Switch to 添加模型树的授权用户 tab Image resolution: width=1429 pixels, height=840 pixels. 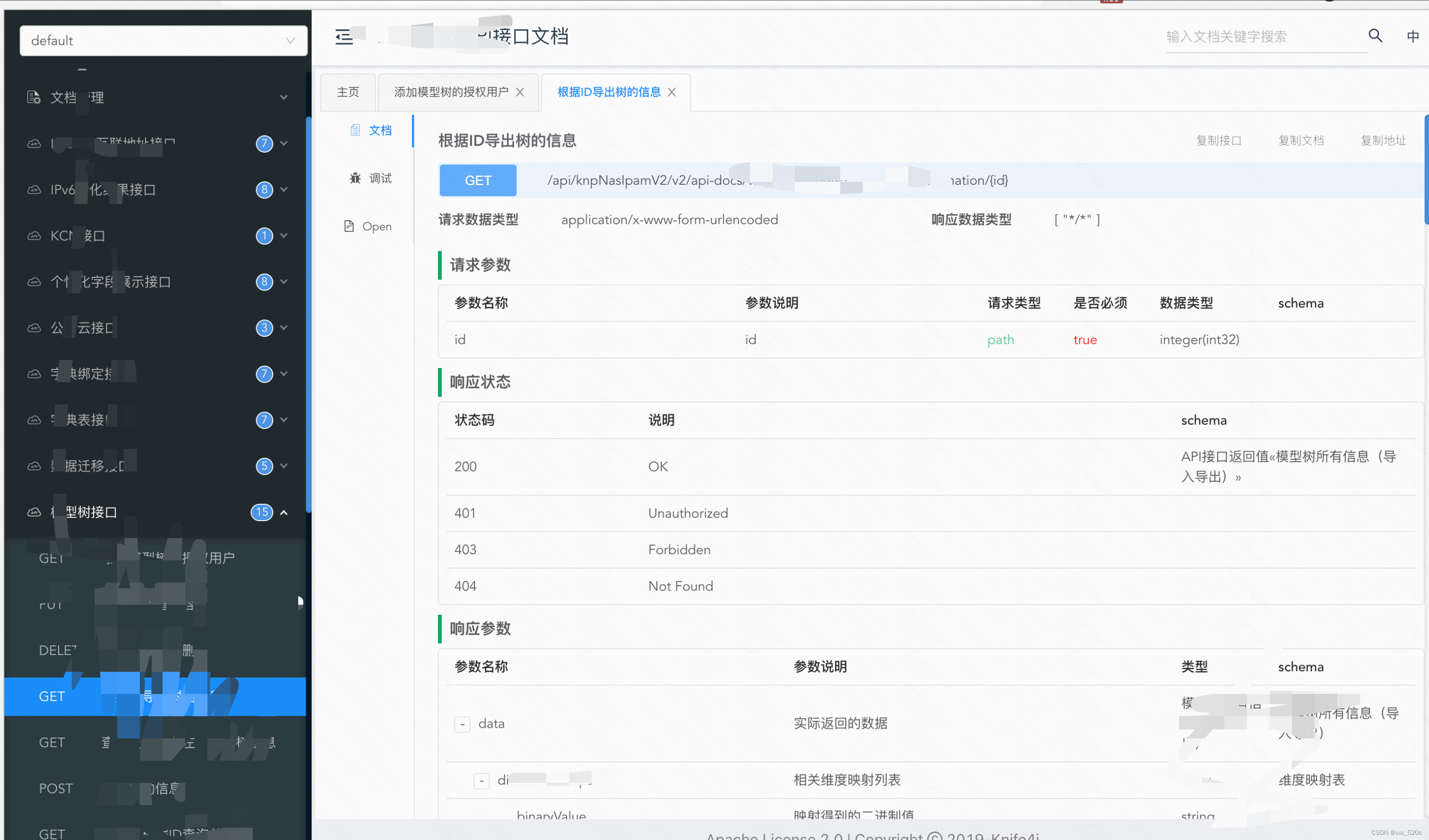pyautogui.click(x=451, y=92)
